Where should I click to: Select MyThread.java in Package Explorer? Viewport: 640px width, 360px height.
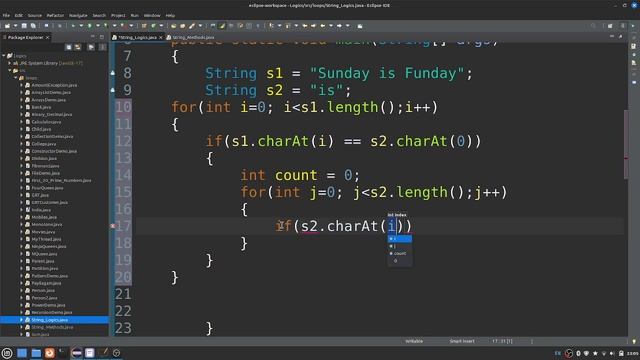click(46, 239)
